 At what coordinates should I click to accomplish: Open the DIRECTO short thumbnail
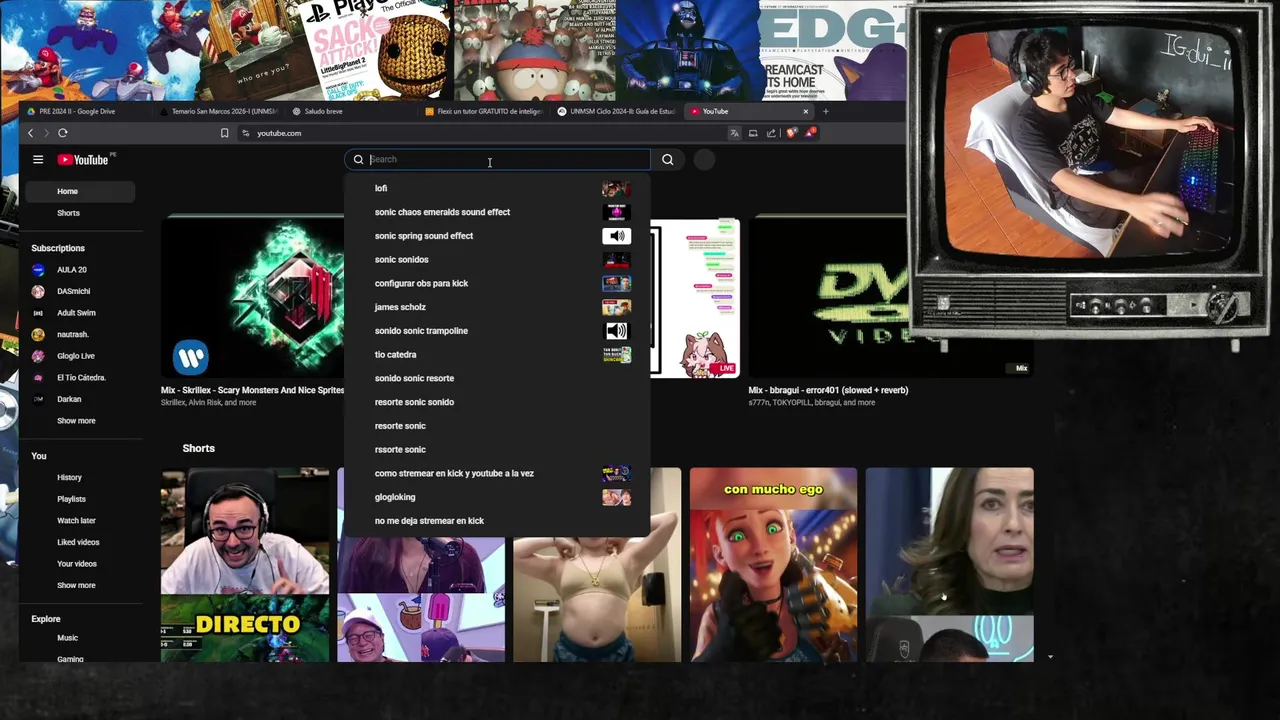245,565
